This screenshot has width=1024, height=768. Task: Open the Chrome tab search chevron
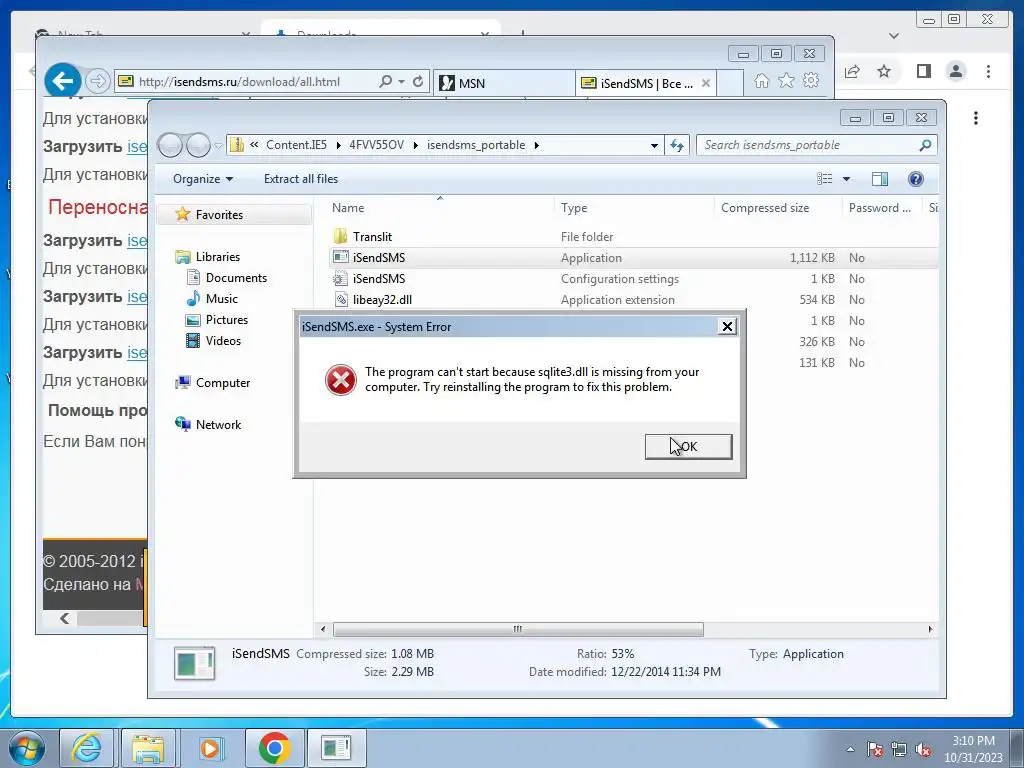894,36
